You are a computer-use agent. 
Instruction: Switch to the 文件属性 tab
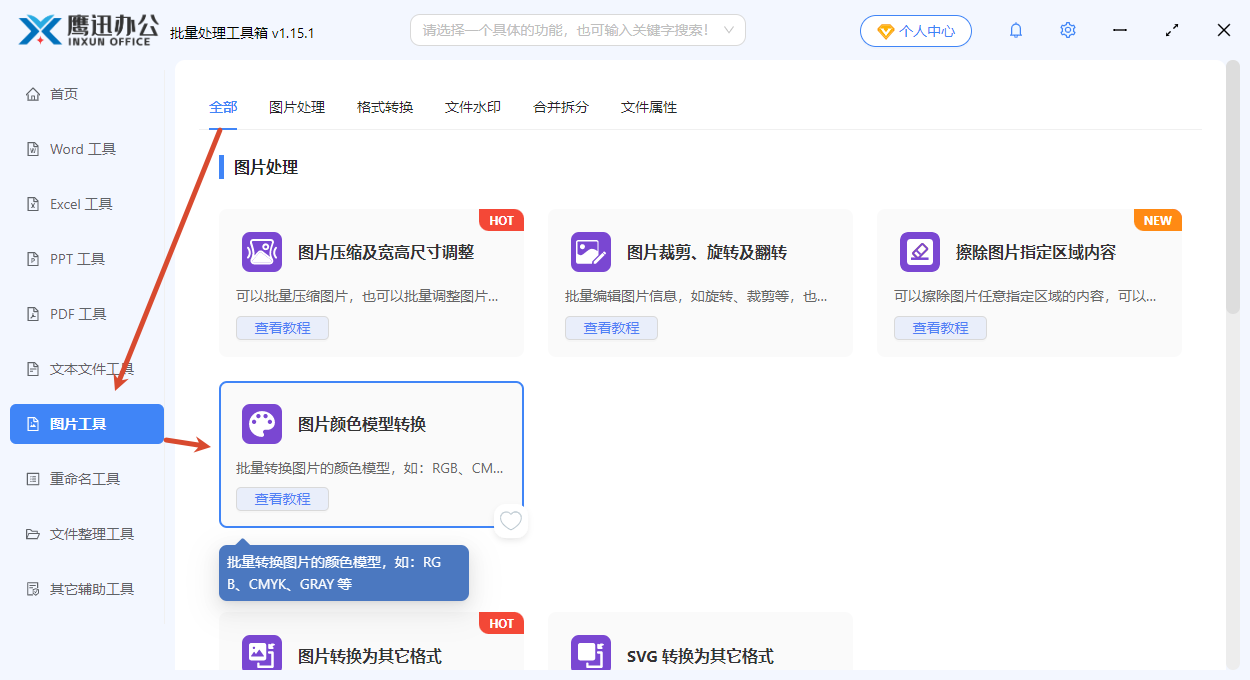[649, 107]
